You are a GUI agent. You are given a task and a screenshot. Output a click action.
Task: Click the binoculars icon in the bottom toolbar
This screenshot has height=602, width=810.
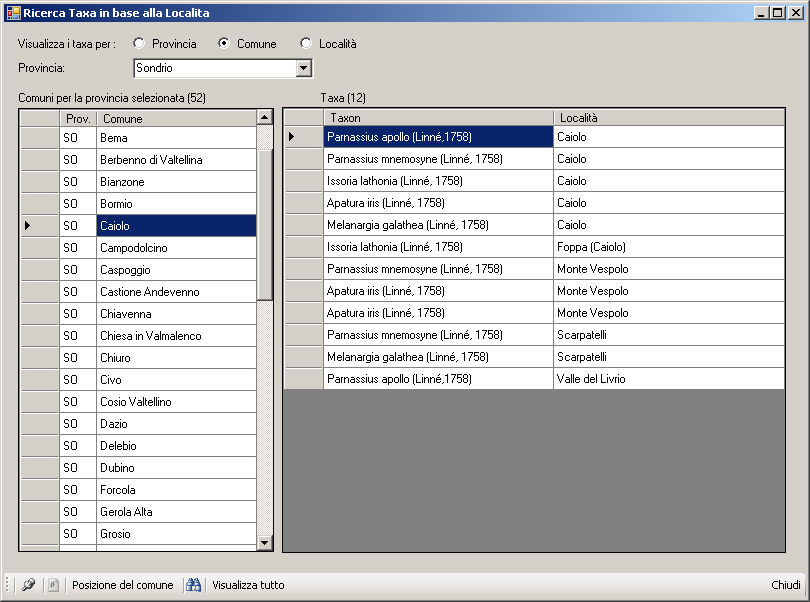(194, 585)
